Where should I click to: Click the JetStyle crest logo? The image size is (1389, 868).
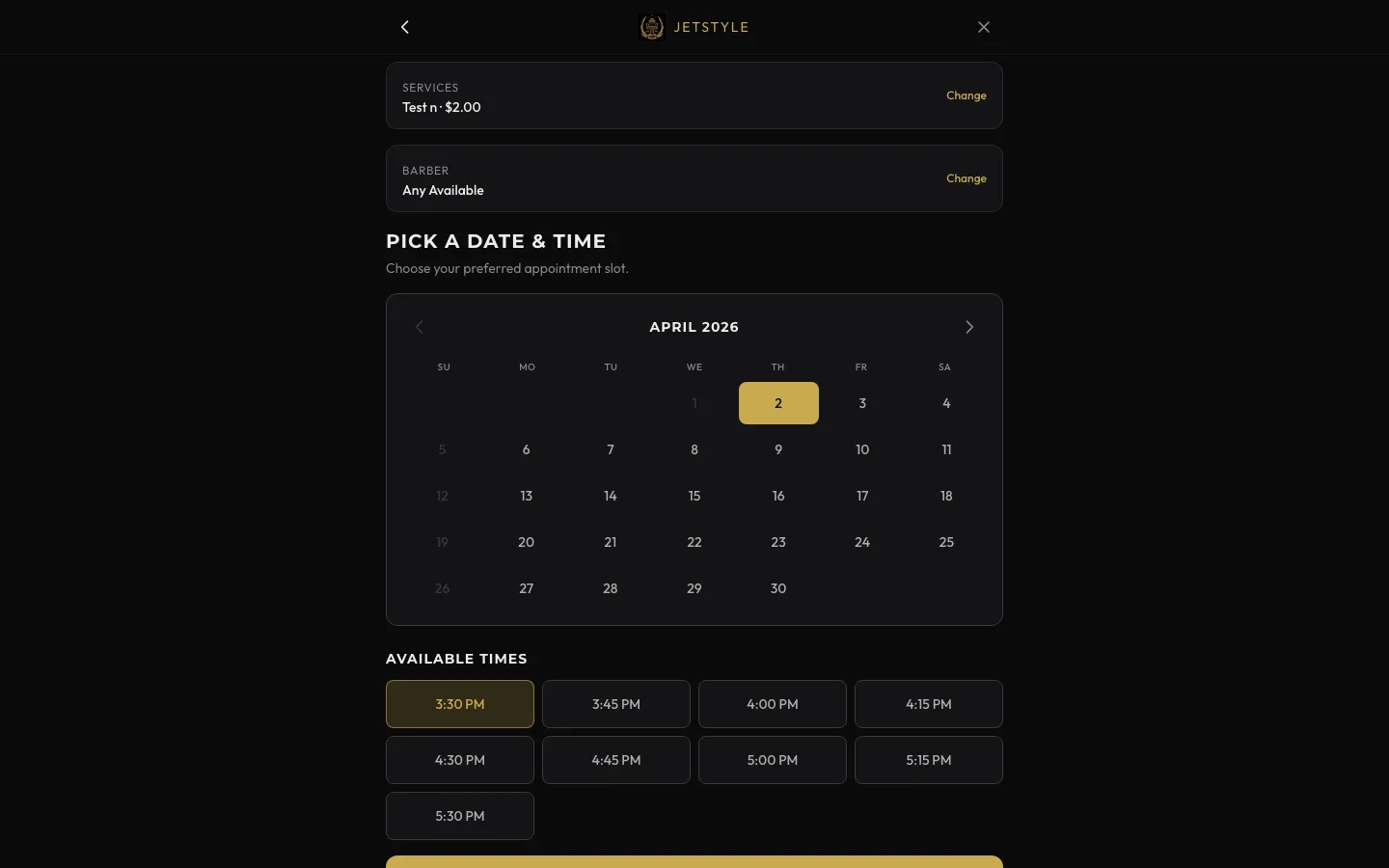point(652,27)
